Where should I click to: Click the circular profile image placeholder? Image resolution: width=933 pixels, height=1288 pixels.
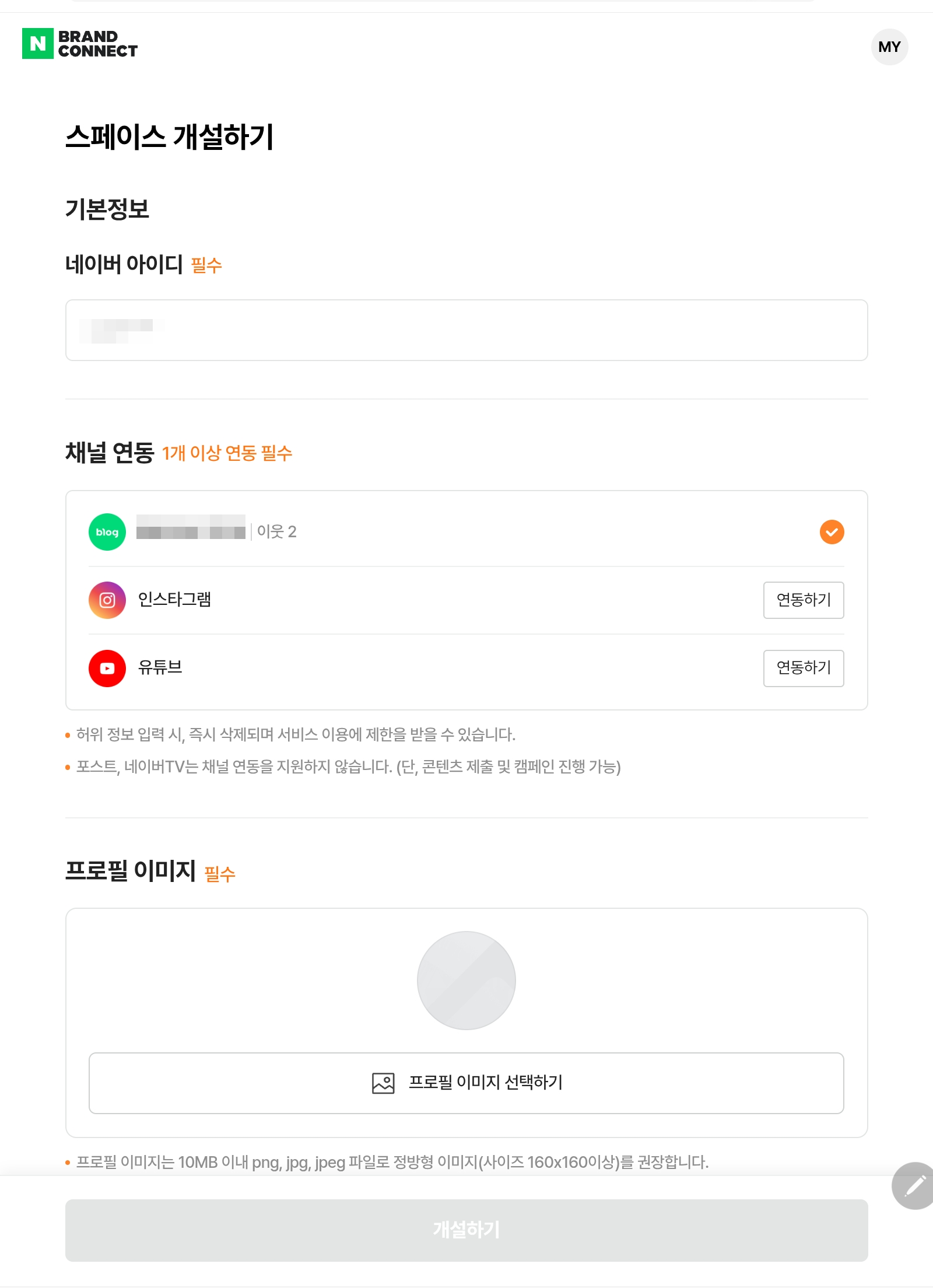pos(466,981)
